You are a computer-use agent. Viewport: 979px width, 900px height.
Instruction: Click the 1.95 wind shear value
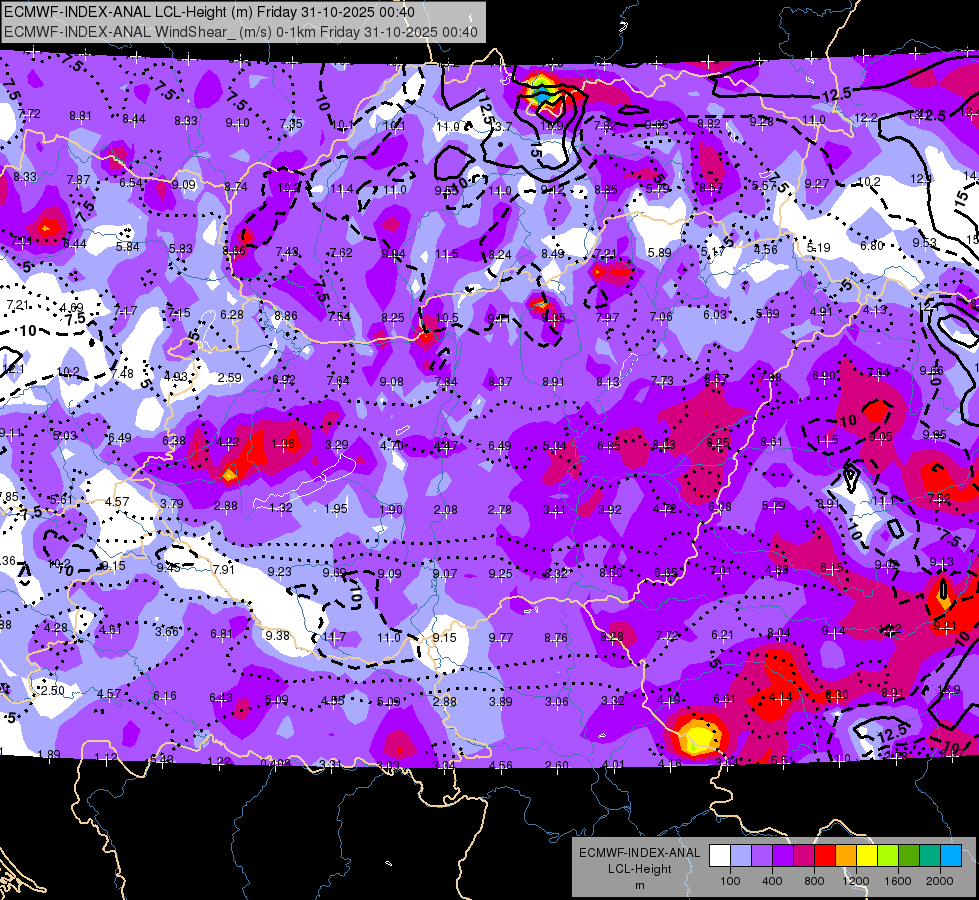(336, 508)
